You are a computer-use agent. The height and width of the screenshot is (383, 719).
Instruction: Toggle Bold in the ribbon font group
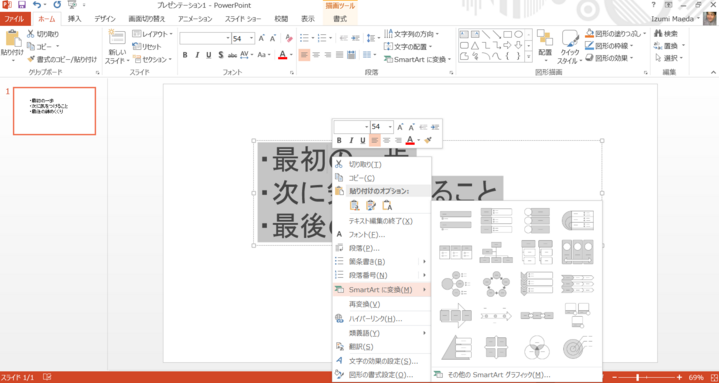185,55
